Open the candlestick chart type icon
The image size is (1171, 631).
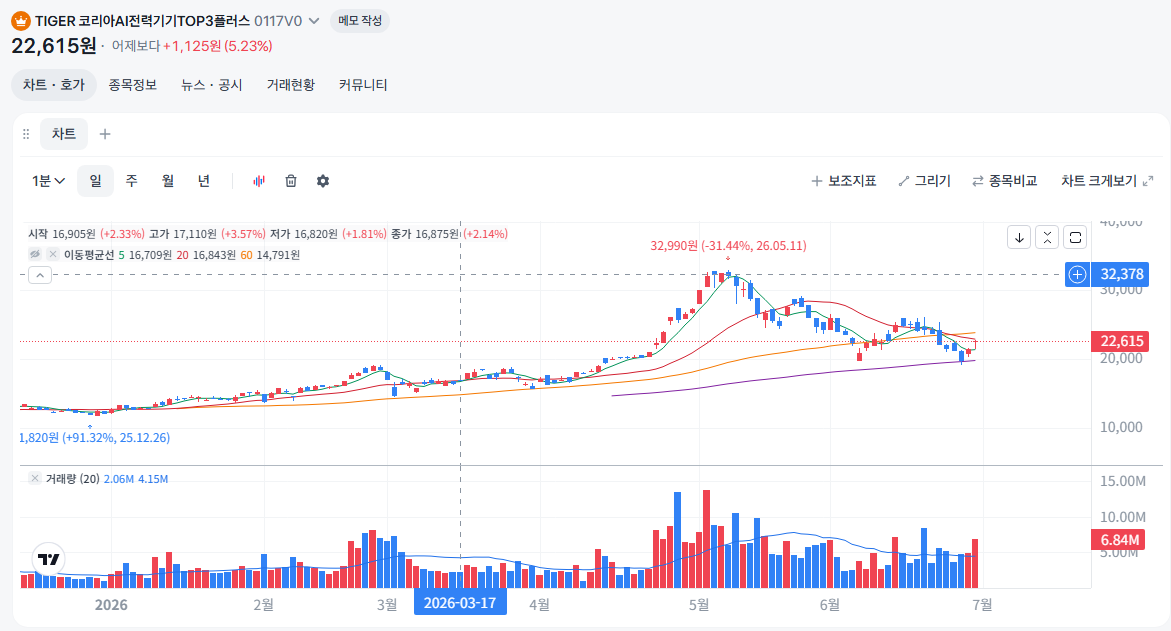258,181
